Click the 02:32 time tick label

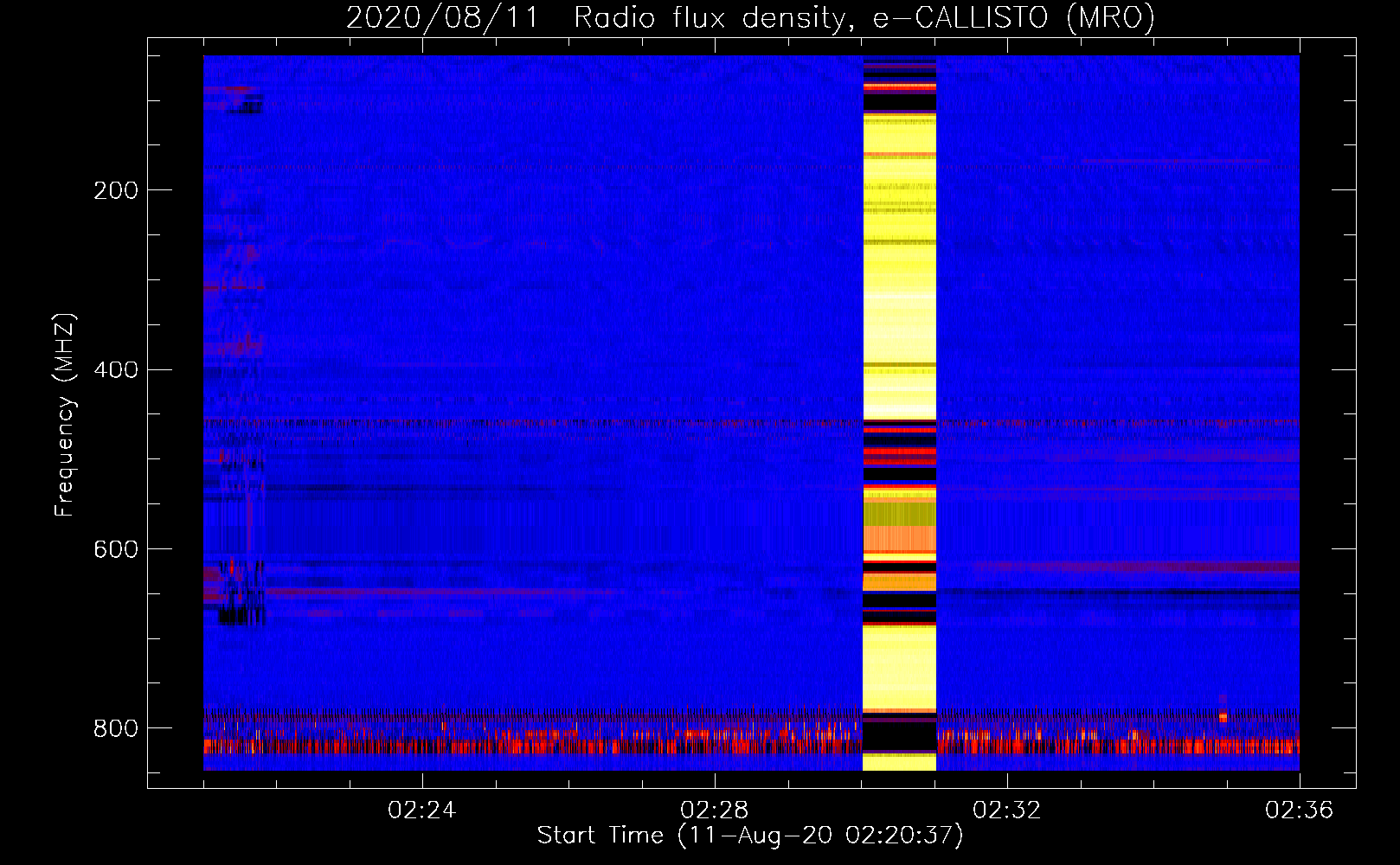click(x=1006, y=811)
